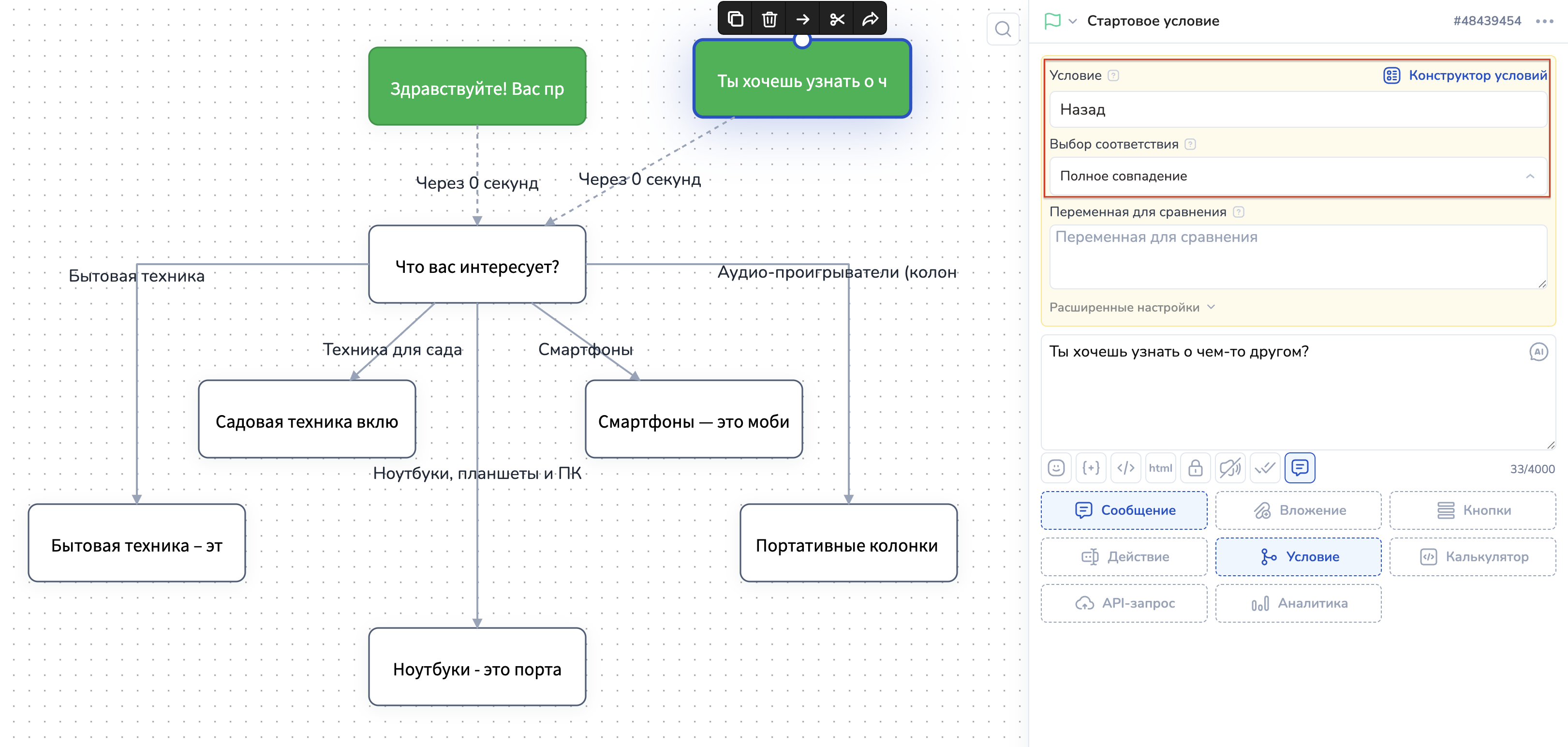Image resolution: width=1568 pixels, height=747 pixels.
Task: Toggle the muted sound notification icon
Action: pos(1229,467)
